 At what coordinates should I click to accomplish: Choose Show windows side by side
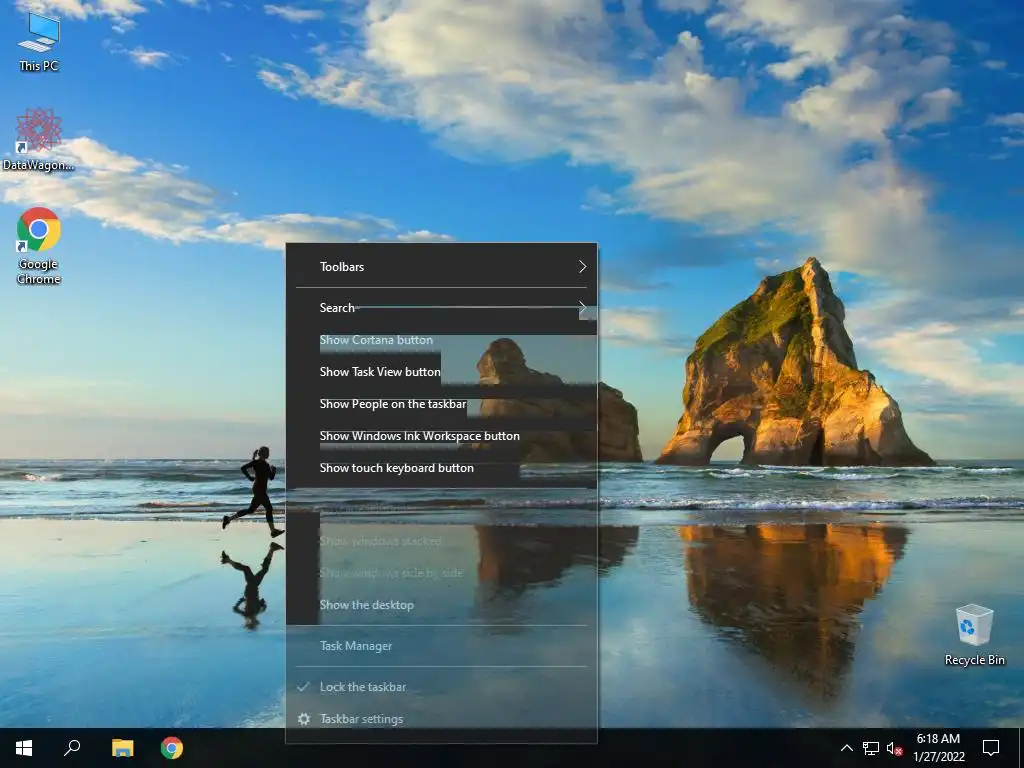click(x=441, y=573)
